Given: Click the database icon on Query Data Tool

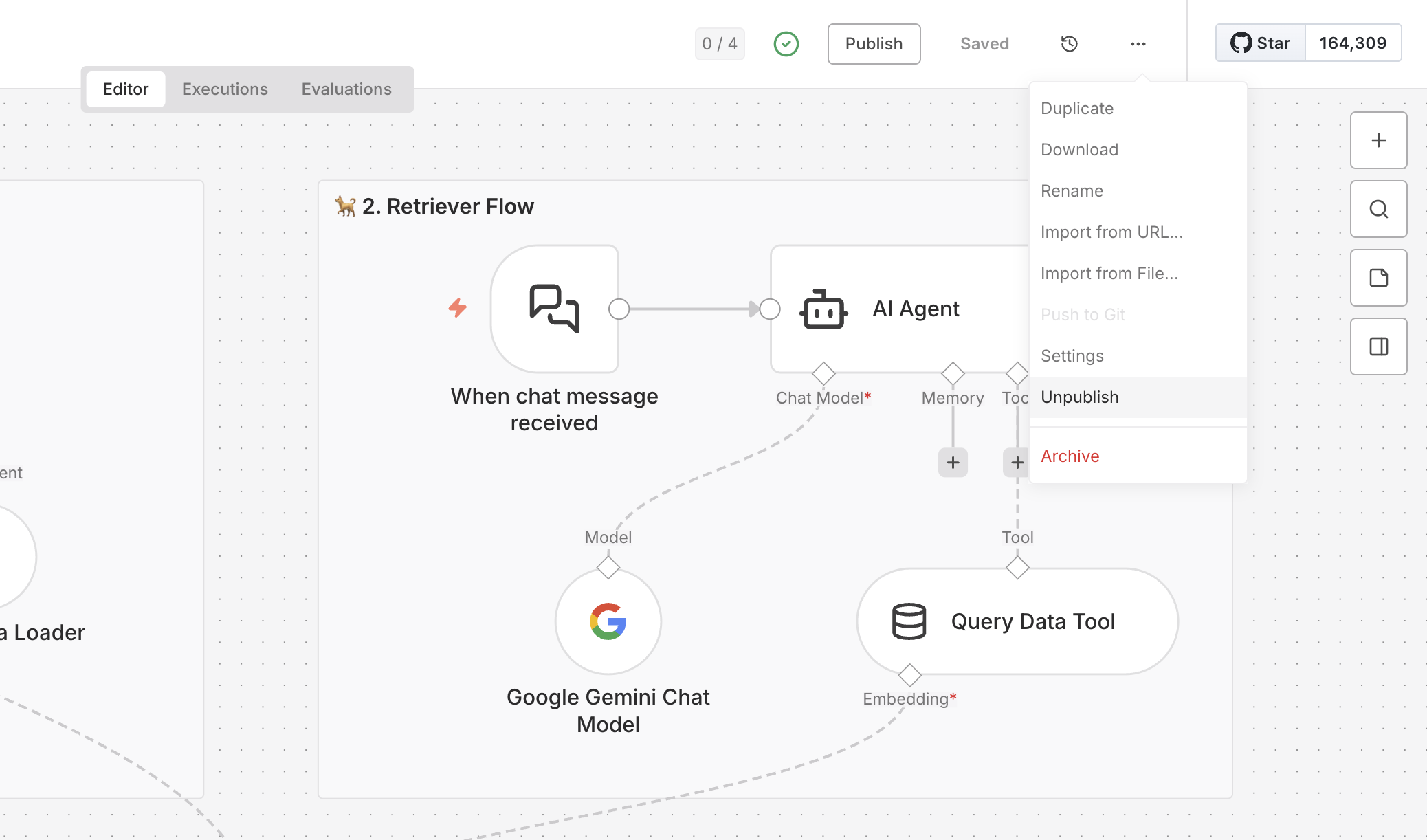Looking at the screenshot, I should (x=909, y=621).
